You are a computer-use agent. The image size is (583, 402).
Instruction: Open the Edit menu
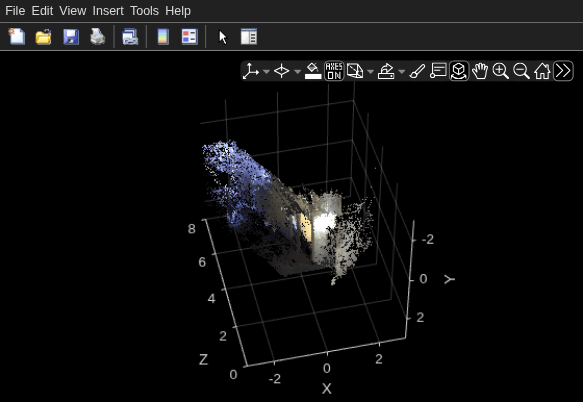tap(42, 11)
